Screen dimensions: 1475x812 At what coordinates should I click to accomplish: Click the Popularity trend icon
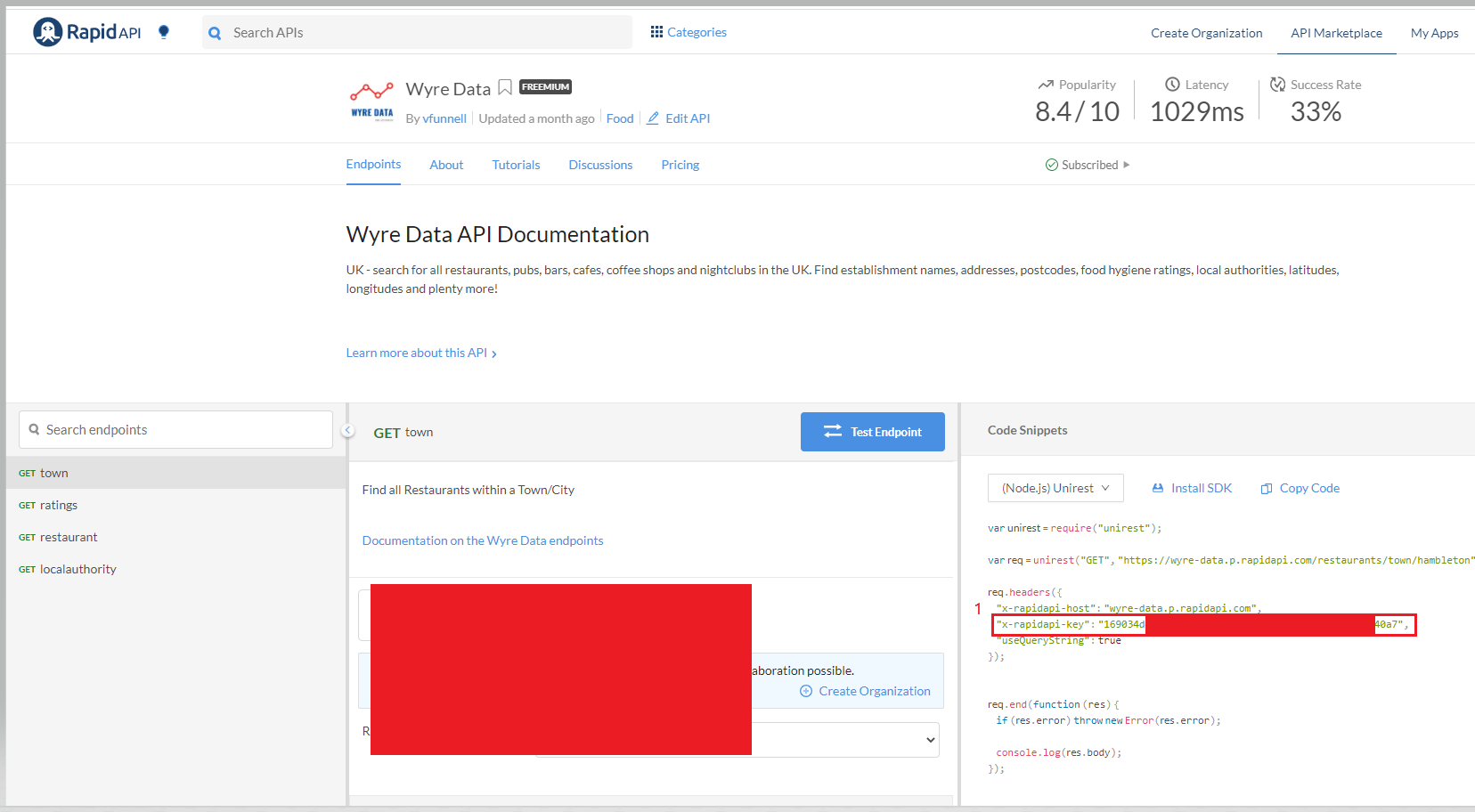1046,85
